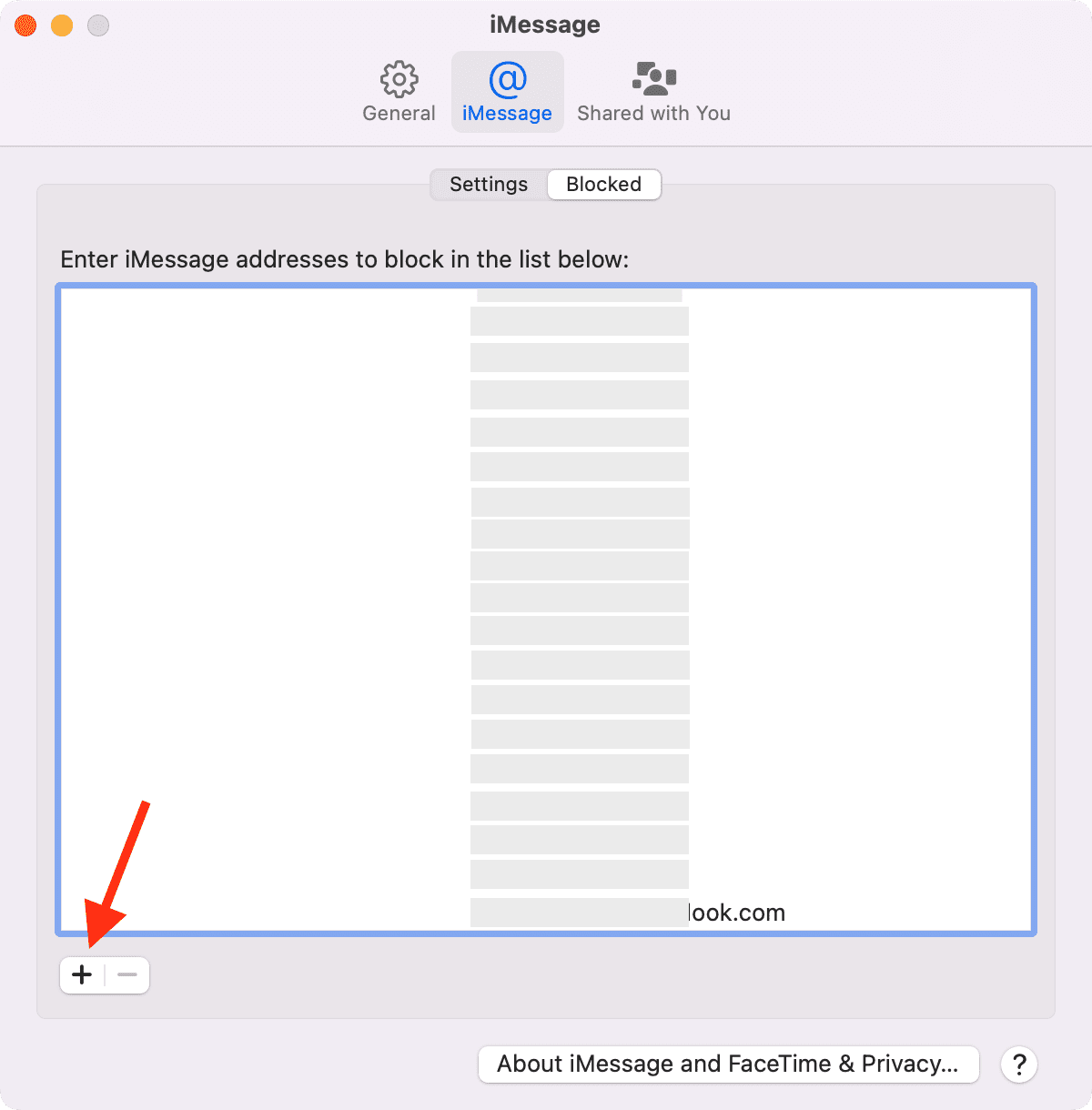Open help with the question mark button
Viewport: 1092px width, 1110px height.
pos(1019,1064)
